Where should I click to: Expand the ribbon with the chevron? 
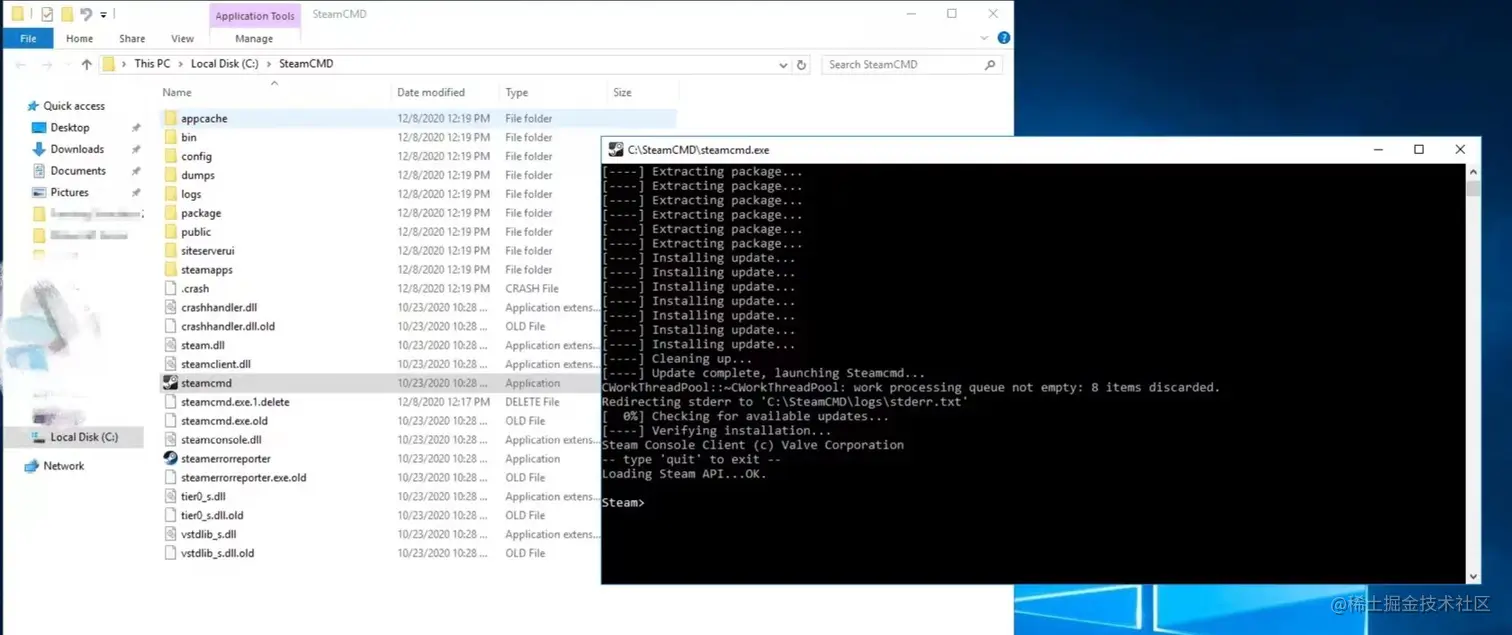coord(984,38)
